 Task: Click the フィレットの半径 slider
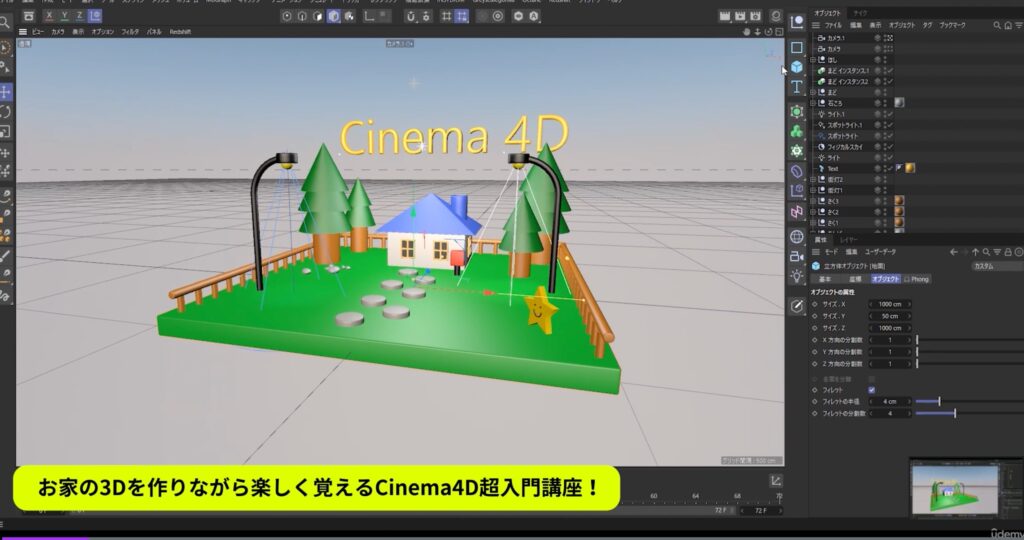click(x=969, y=402)
